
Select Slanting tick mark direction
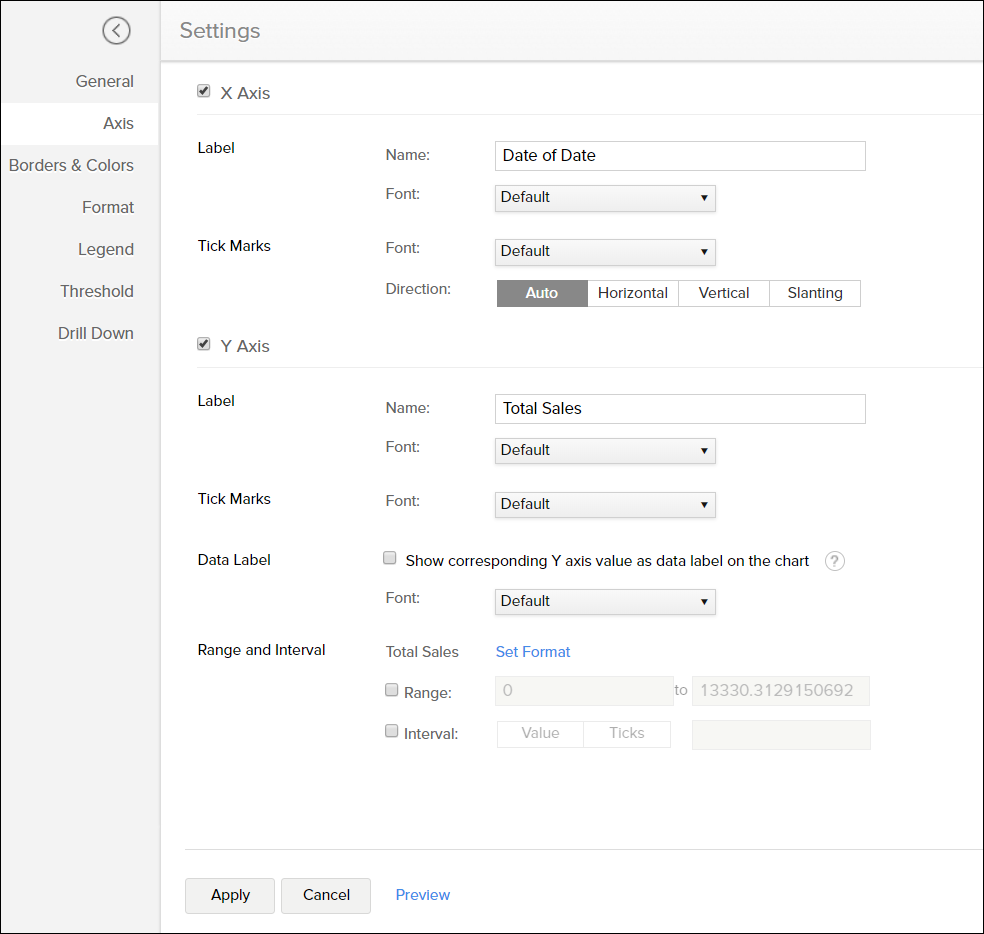click(814, 293)
